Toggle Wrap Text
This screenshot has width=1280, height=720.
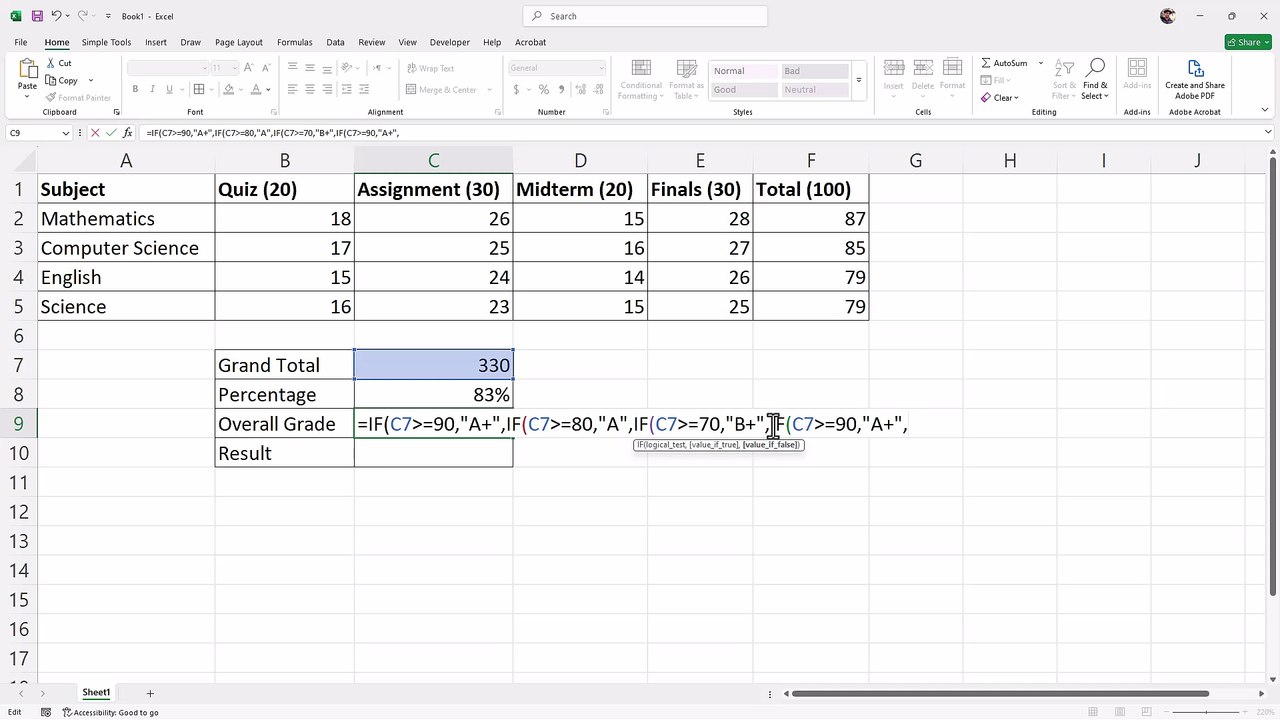click(x=430, y=68)
